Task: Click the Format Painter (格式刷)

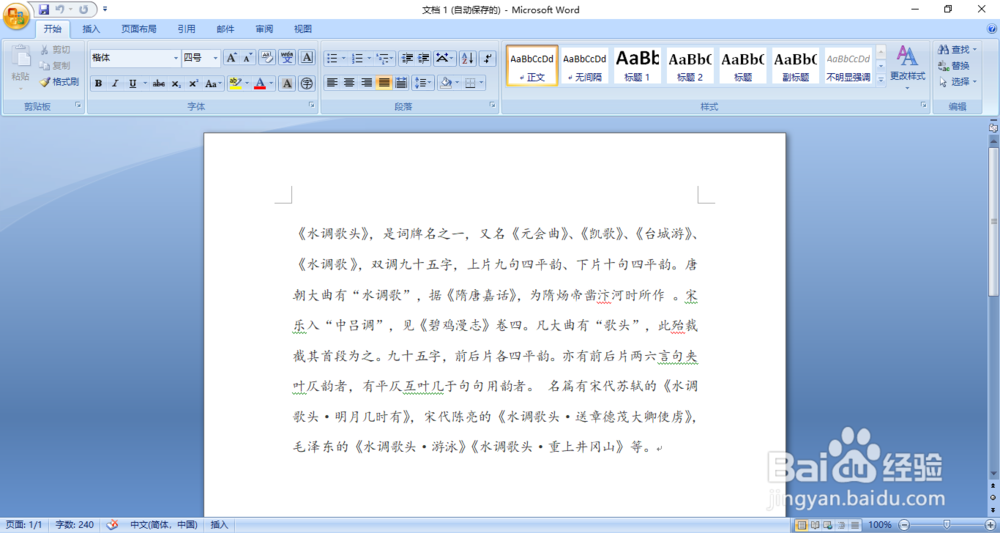Action: (59, 82)
